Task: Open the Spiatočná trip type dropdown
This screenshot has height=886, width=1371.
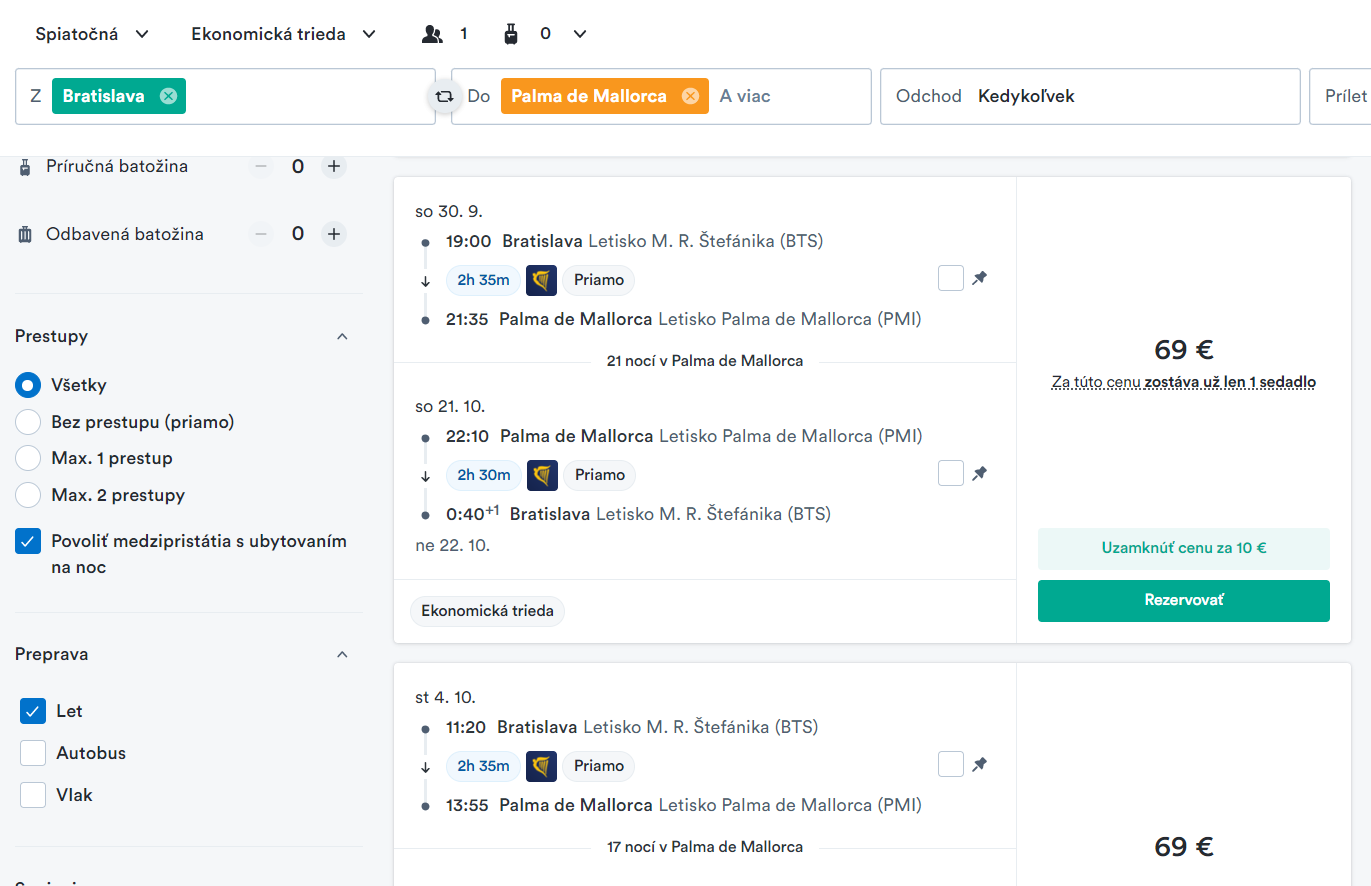Action: [92, 34]
